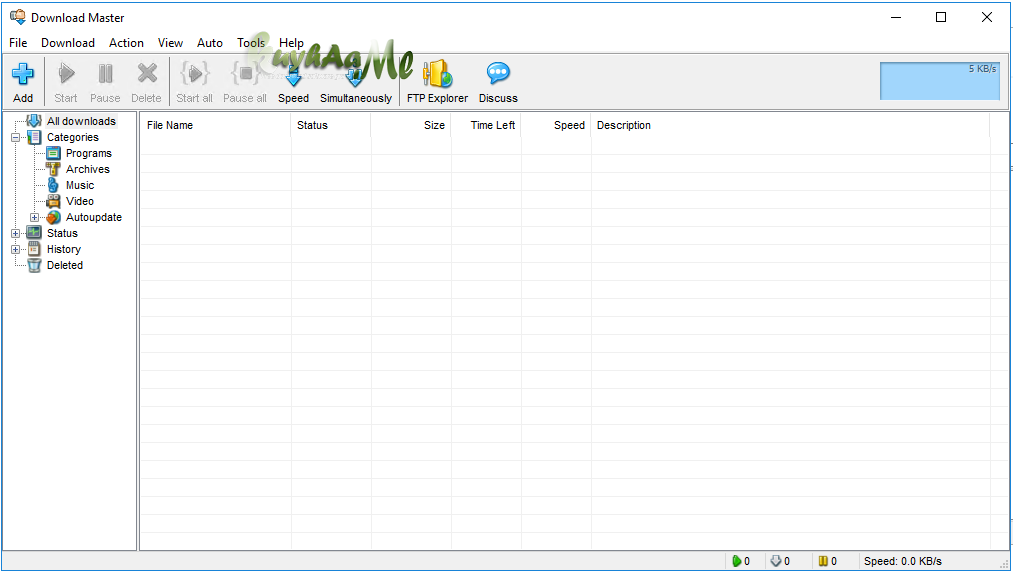
Task: Sort by Size column header
Action: [411, 125]
